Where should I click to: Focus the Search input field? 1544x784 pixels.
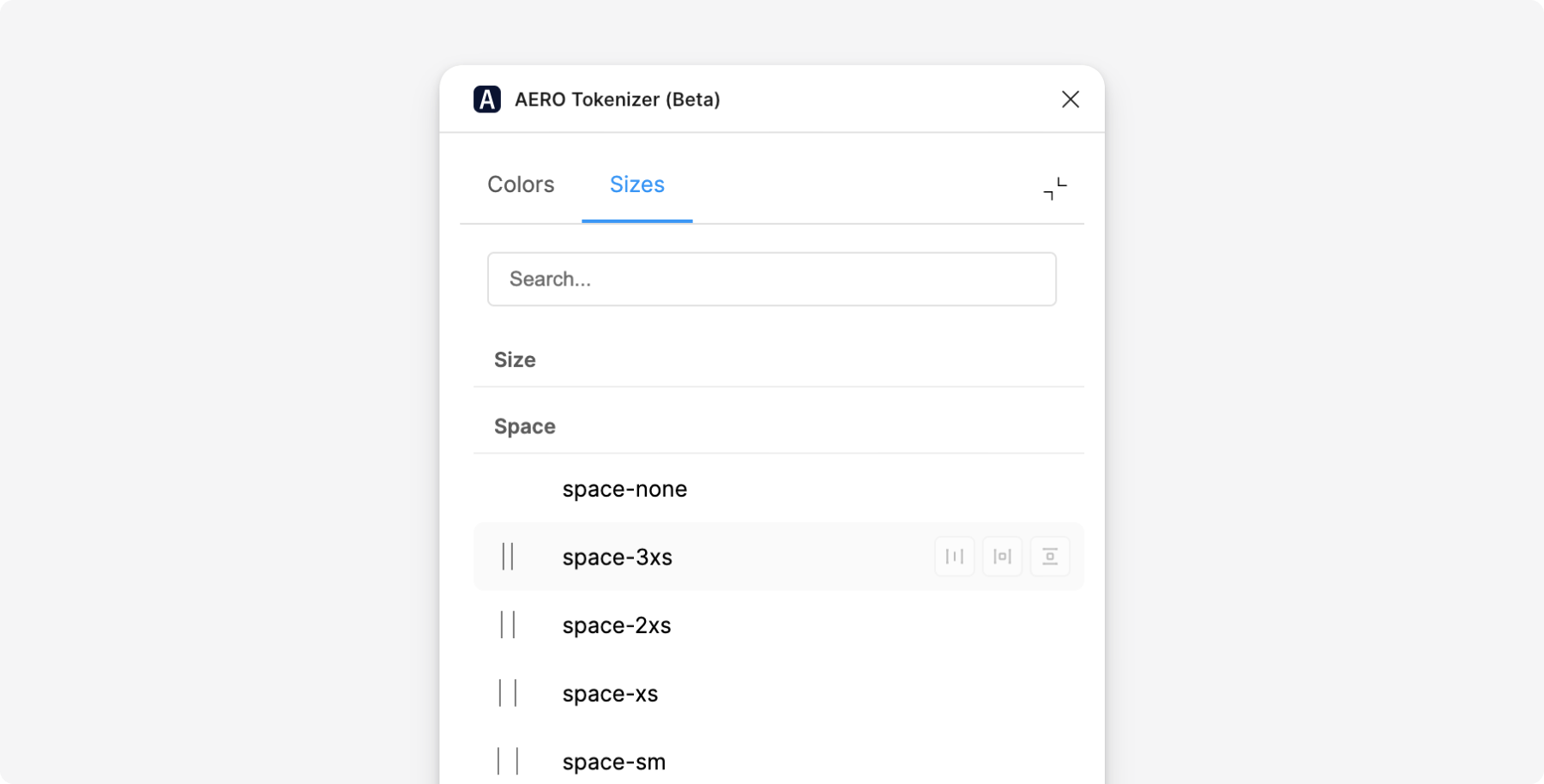coord(771,279)
